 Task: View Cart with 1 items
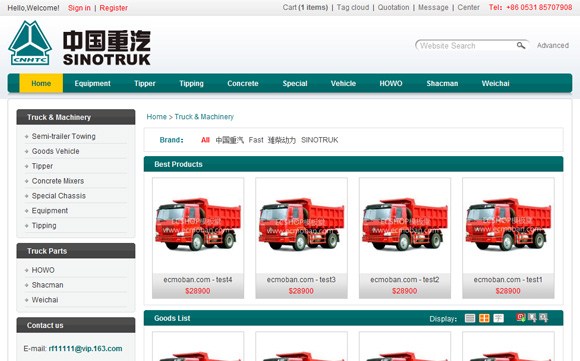305,7
